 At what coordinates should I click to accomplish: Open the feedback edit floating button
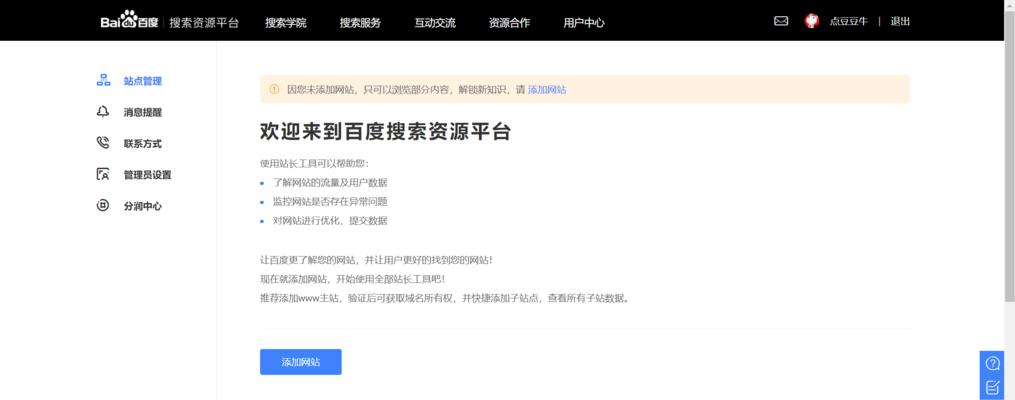click(x=992, y=388)
